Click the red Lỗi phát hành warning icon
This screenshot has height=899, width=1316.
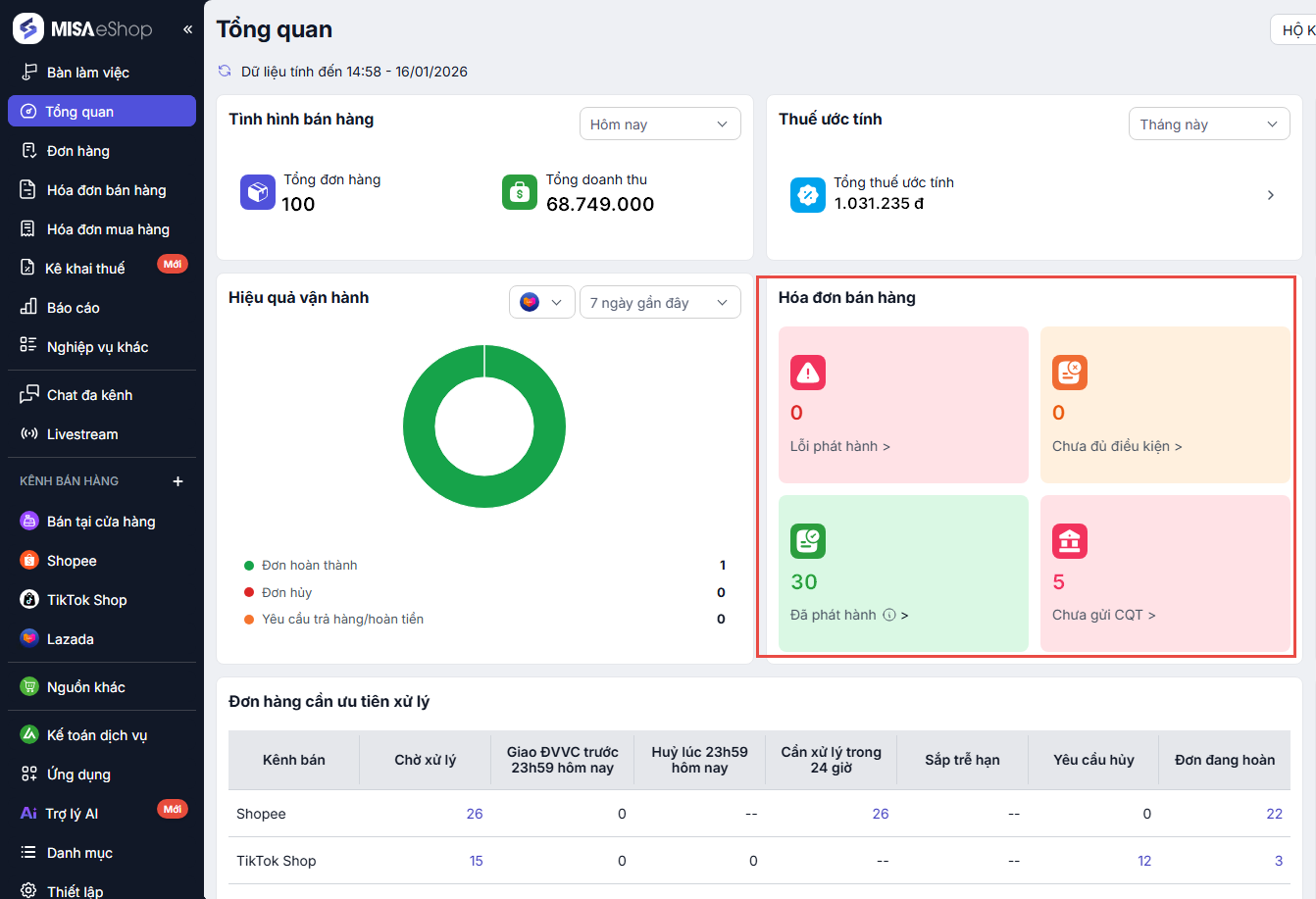[x=807, y=373]
